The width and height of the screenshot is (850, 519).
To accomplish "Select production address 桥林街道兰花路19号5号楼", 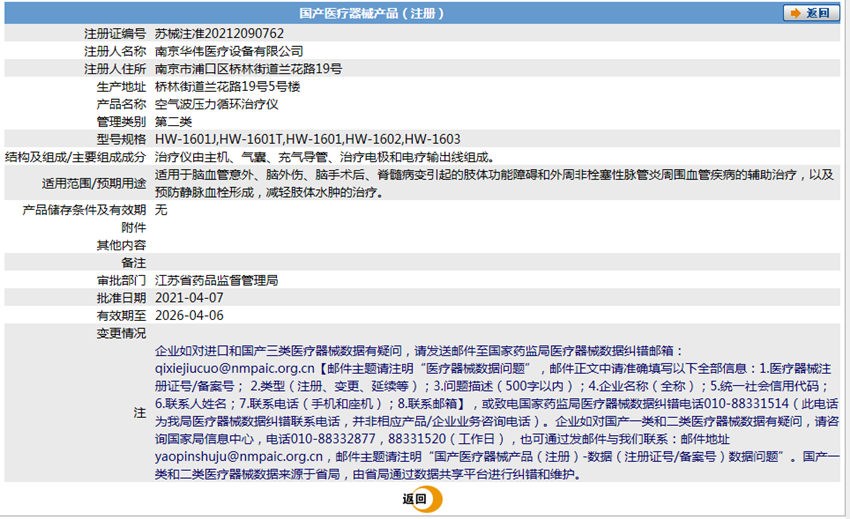I will click(x=227, y=87).
